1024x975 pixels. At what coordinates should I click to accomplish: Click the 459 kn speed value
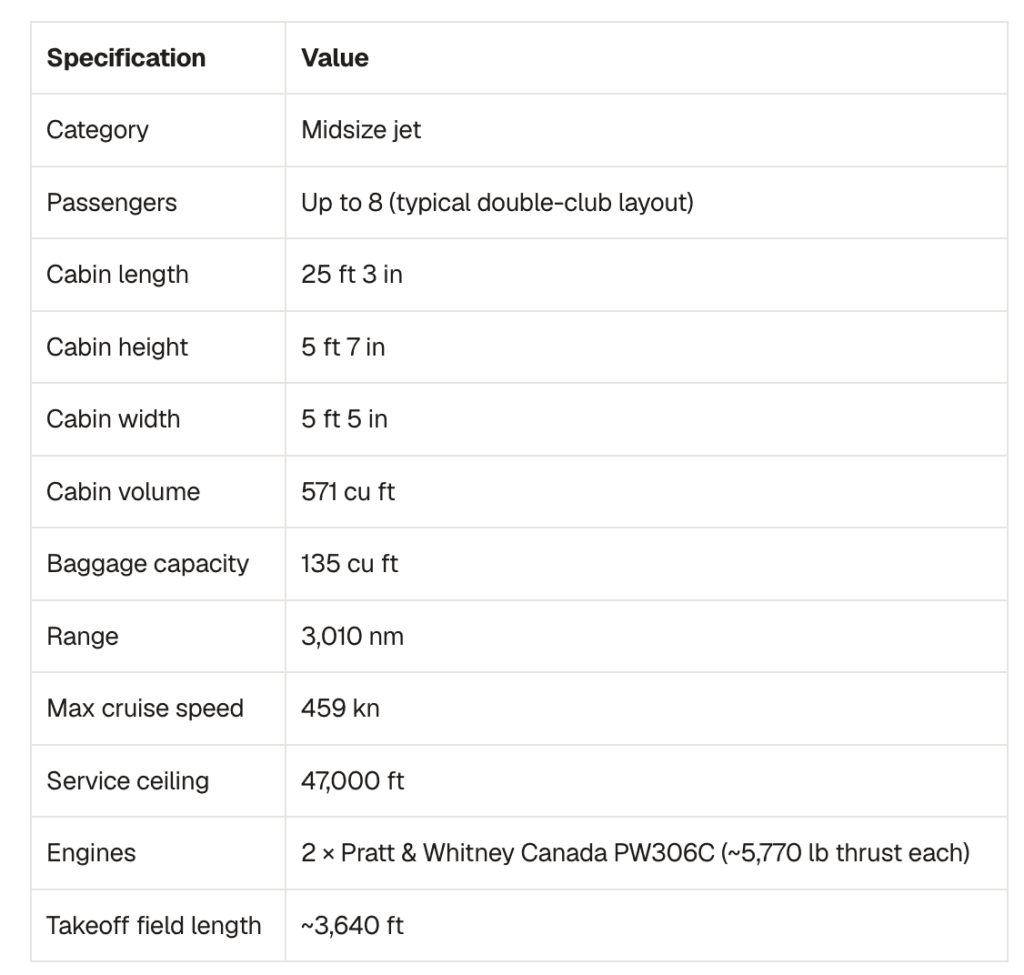340,709
